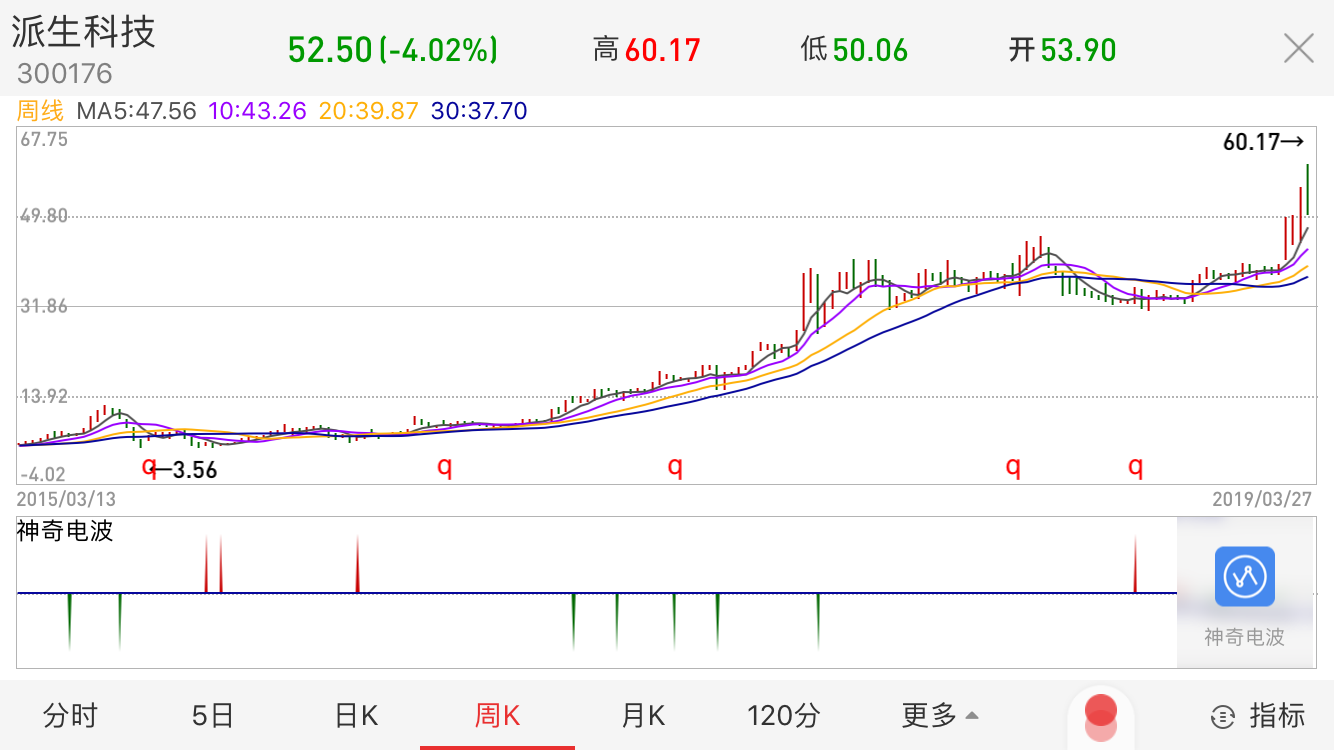Image resolution: width=1334 pixels, height=750 pixels.
Task: Click the 派生科技 stock name
Action: tap(84, 32)
